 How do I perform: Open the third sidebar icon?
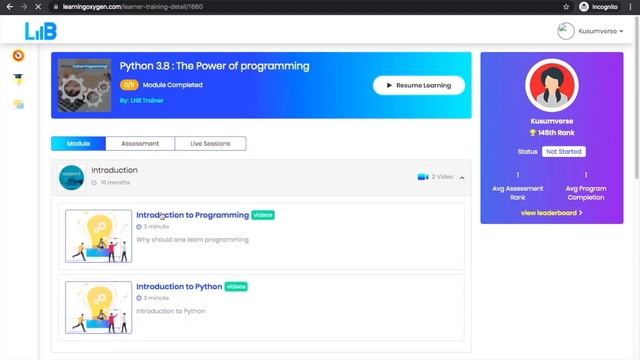[18, 104]
